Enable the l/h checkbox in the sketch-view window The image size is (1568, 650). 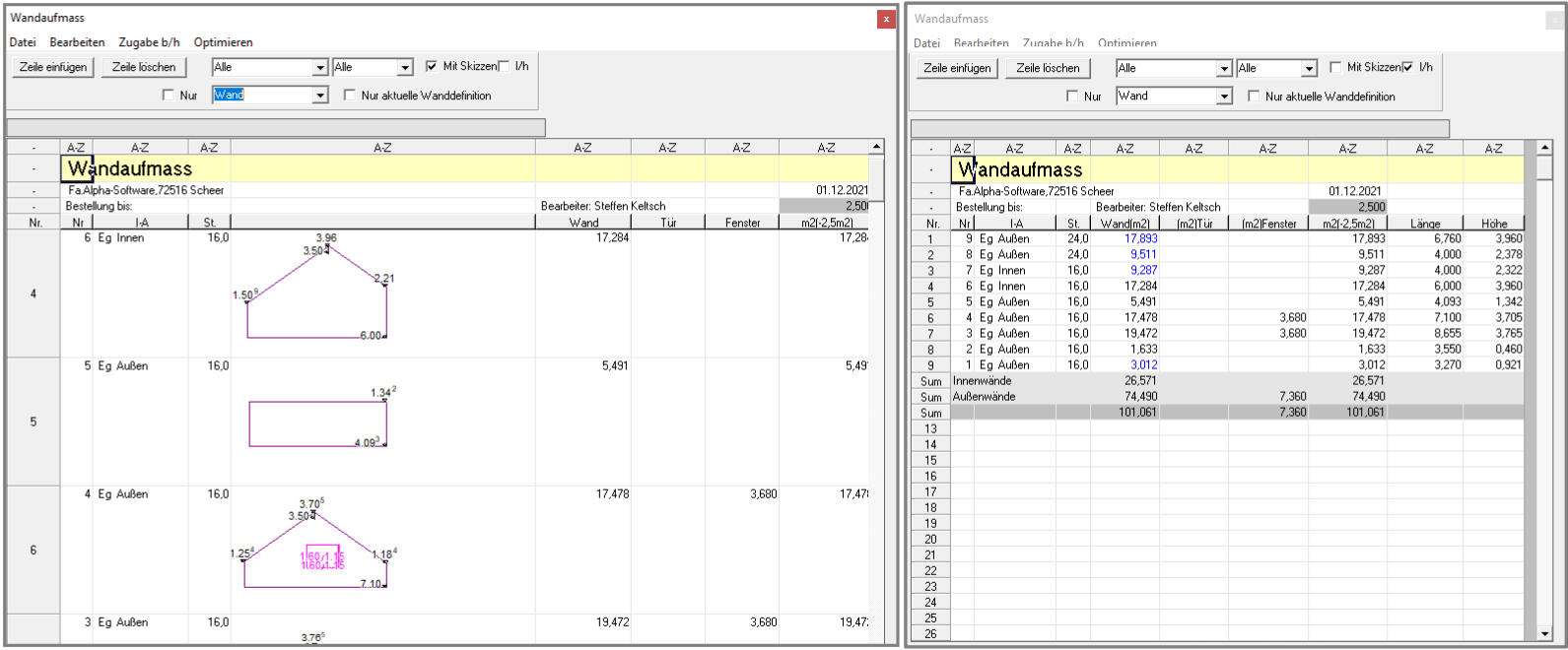(x=505, y=66)
